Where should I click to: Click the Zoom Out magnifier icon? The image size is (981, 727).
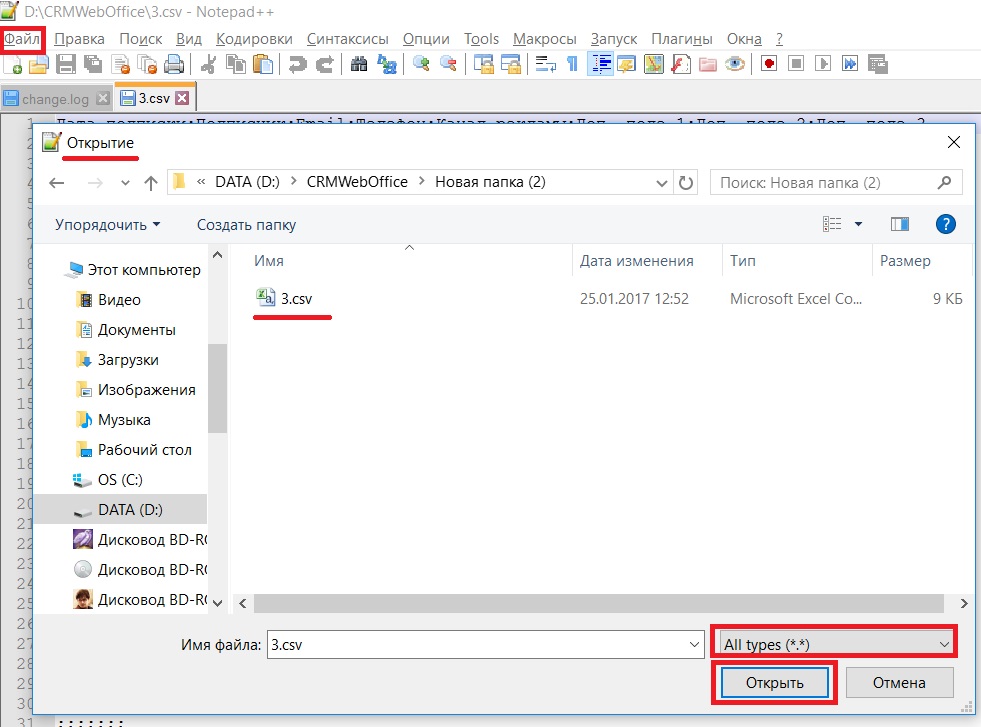tap(448, 64)
